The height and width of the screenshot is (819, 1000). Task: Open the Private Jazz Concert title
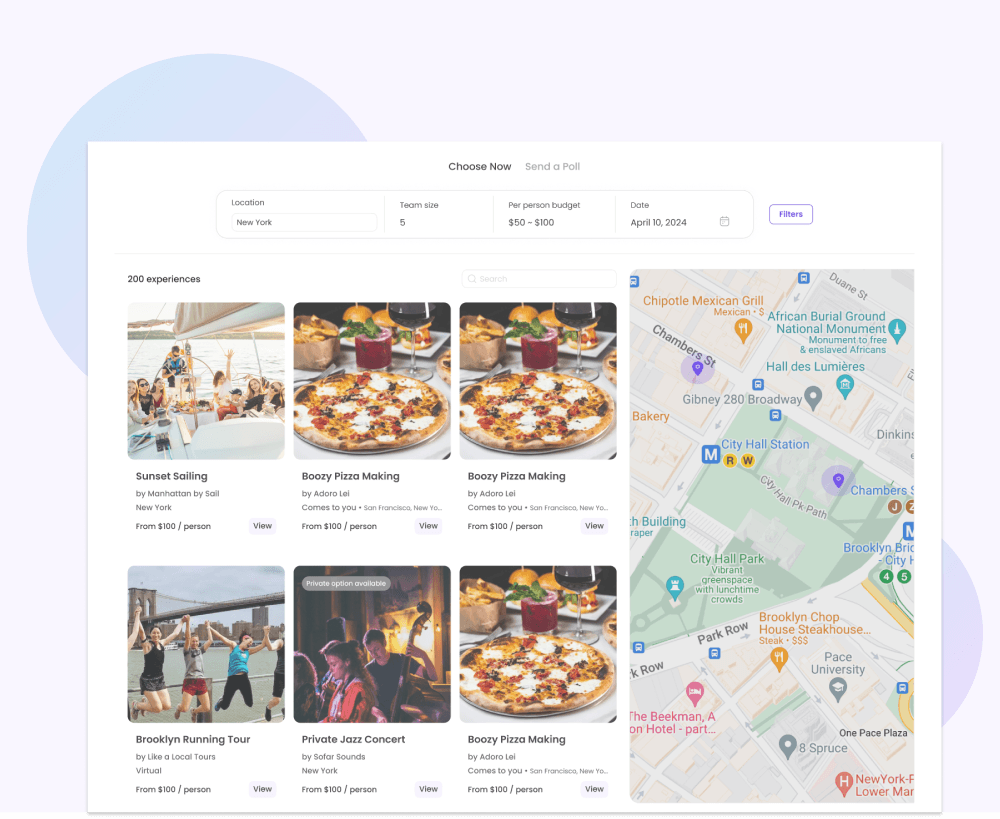pyautogui.click(x=353, y=739)
